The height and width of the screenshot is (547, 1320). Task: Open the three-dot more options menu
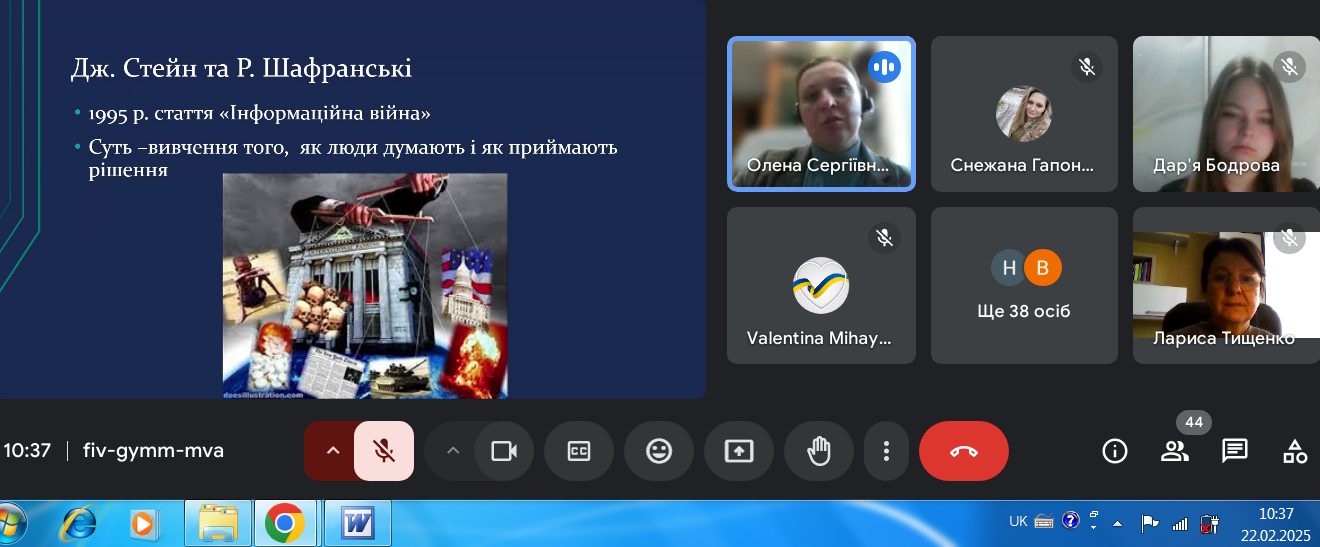click(886, 451)
